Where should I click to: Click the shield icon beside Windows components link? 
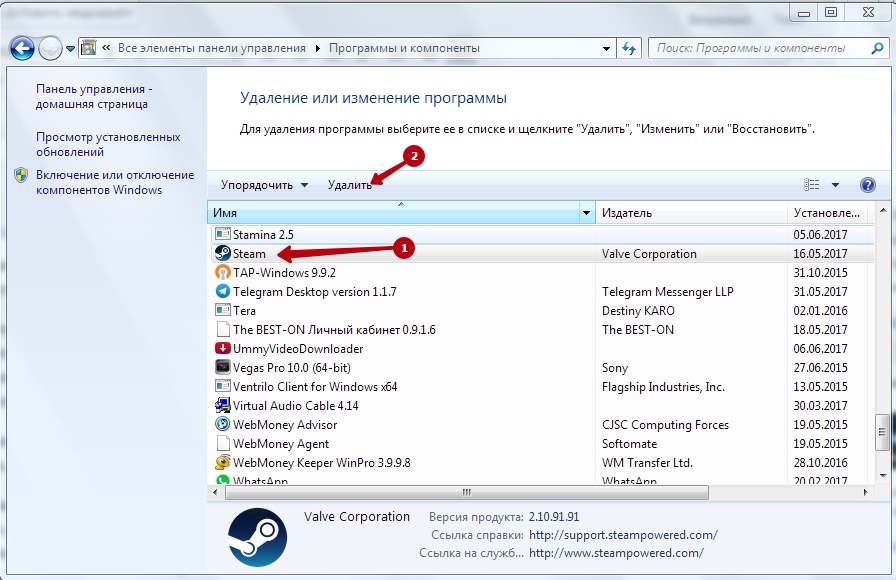[x=21, y=175]
